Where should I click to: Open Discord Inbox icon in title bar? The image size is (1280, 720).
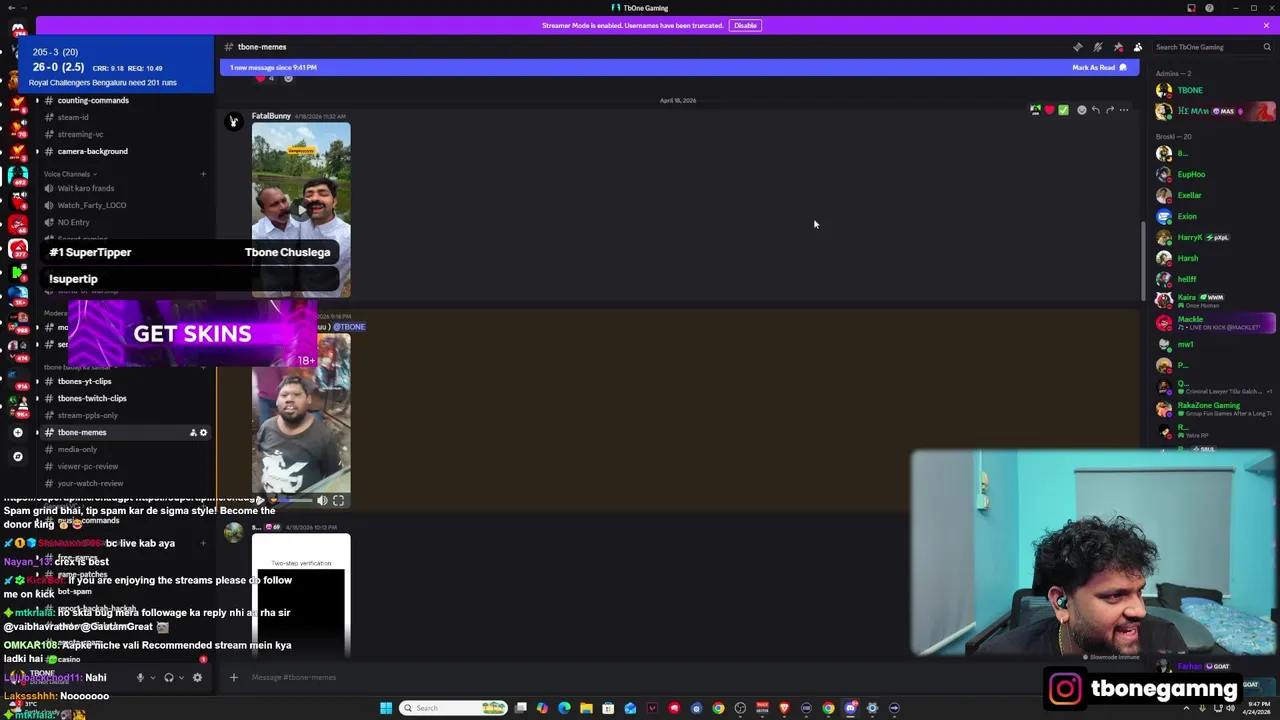(x=1191, y=8)
